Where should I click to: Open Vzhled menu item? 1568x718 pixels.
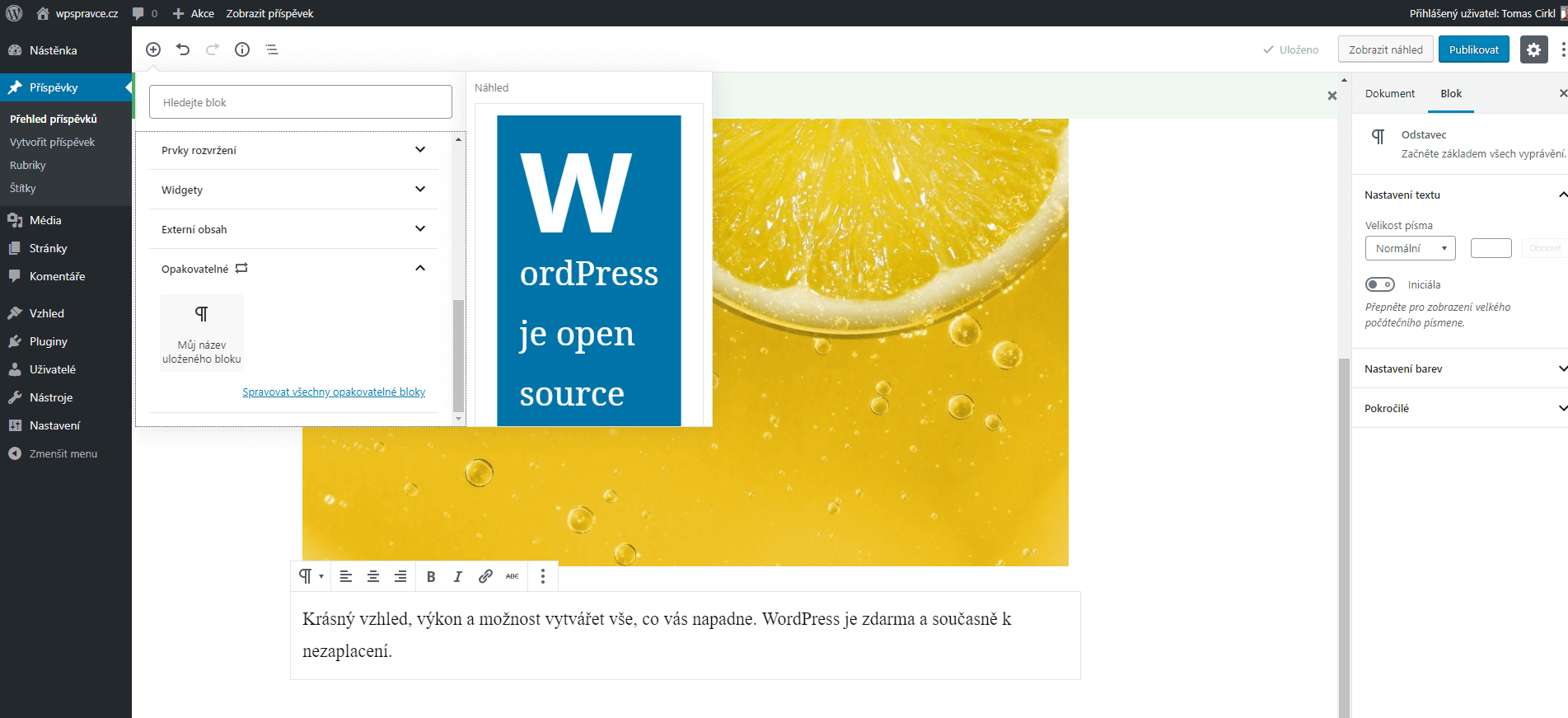(66, 313)
